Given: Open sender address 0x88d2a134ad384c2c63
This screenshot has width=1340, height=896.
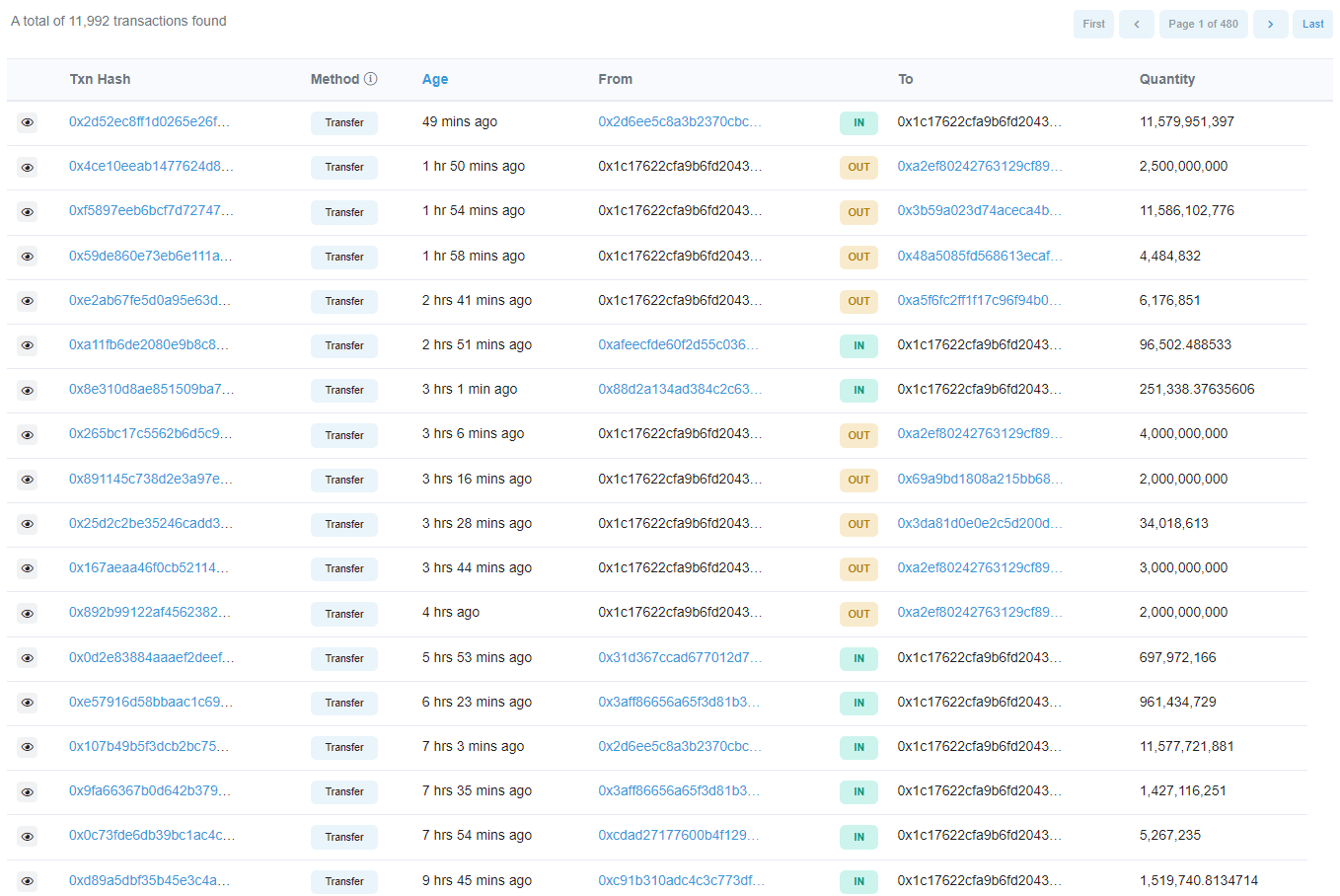Looking at the screenshot, I should pos(680,389).
